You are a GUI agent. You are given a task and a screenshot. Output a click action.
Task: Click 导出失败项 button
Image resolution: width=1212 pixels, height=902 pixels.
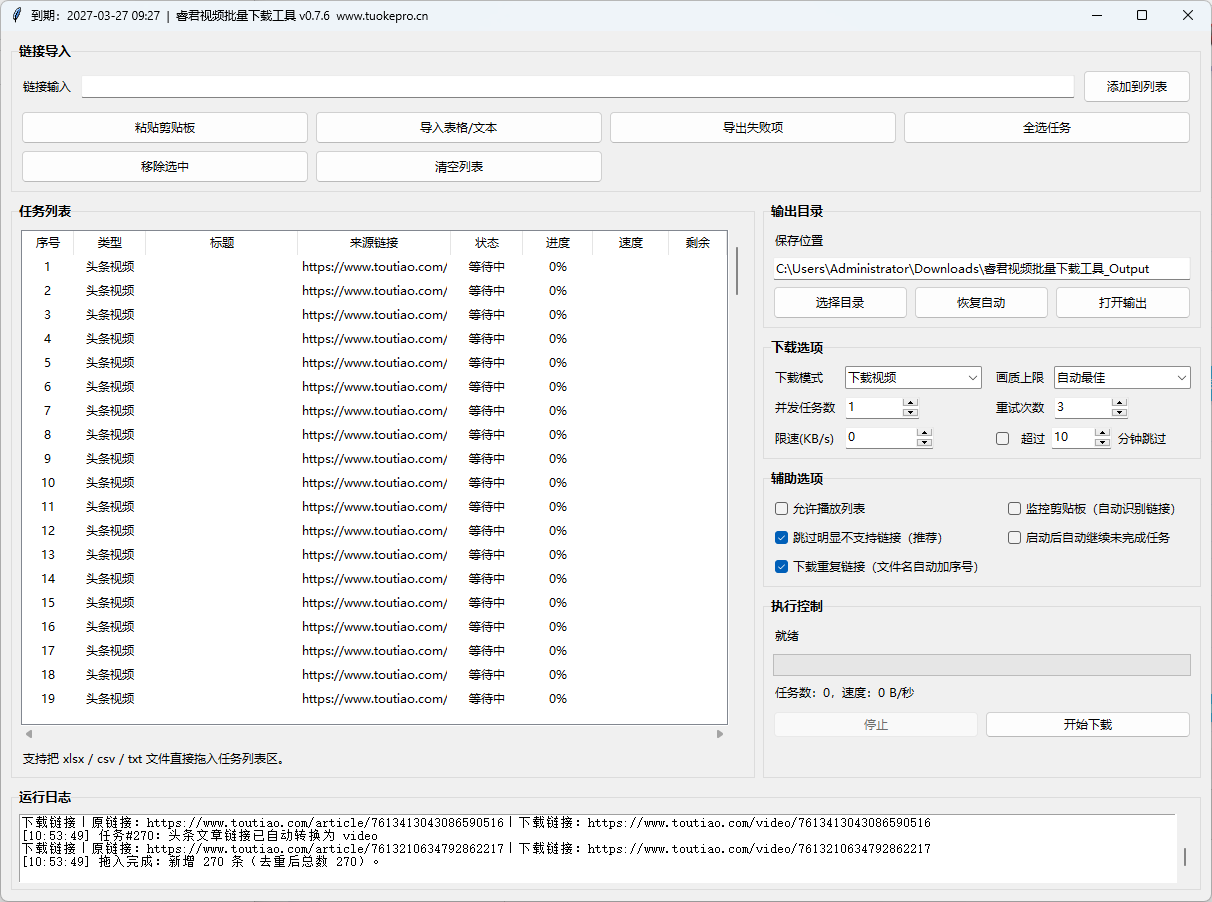pos(753,128)
